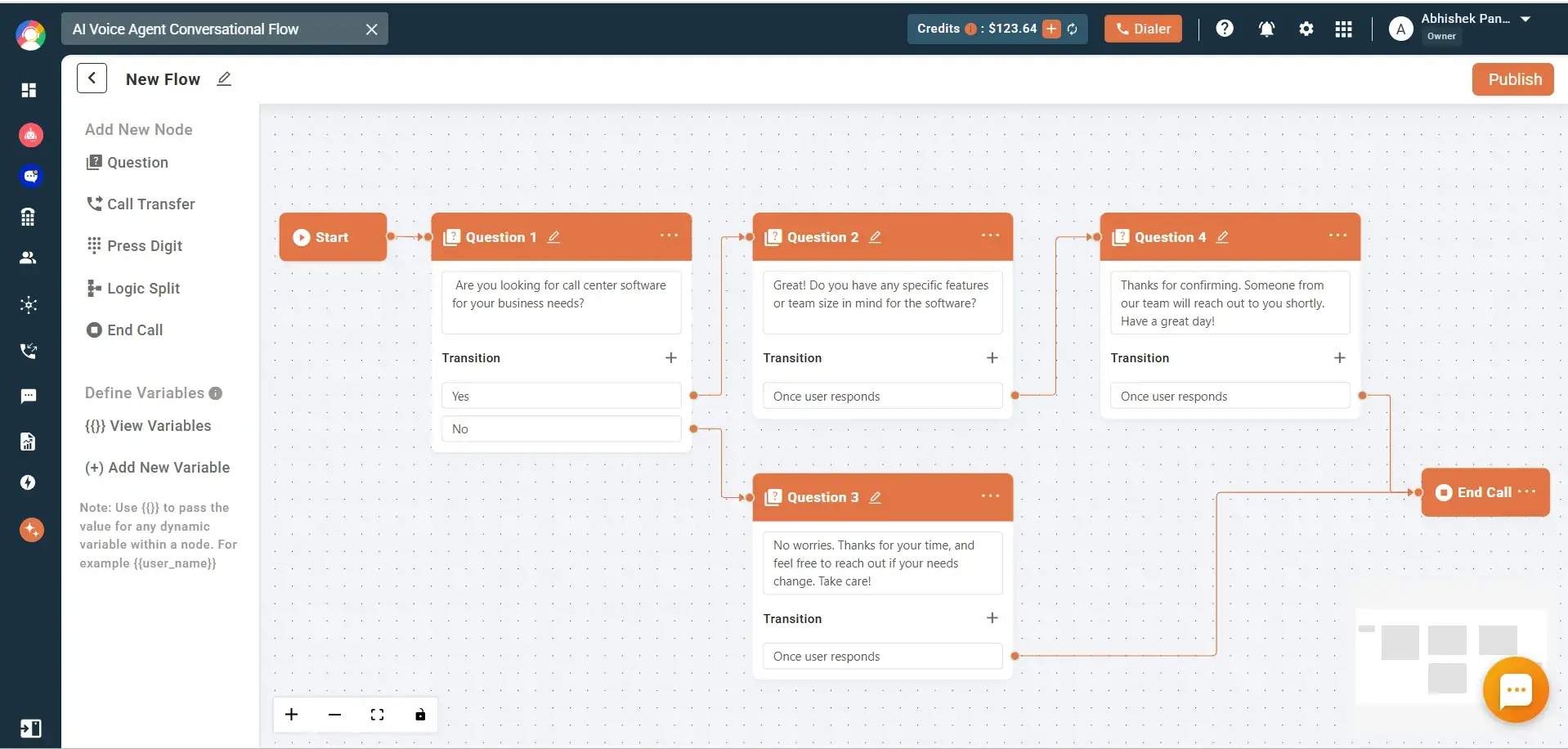The width and height of the screenshot is (1568, 749).
Task: Open the End Call node options menu
Action: 1527,491
